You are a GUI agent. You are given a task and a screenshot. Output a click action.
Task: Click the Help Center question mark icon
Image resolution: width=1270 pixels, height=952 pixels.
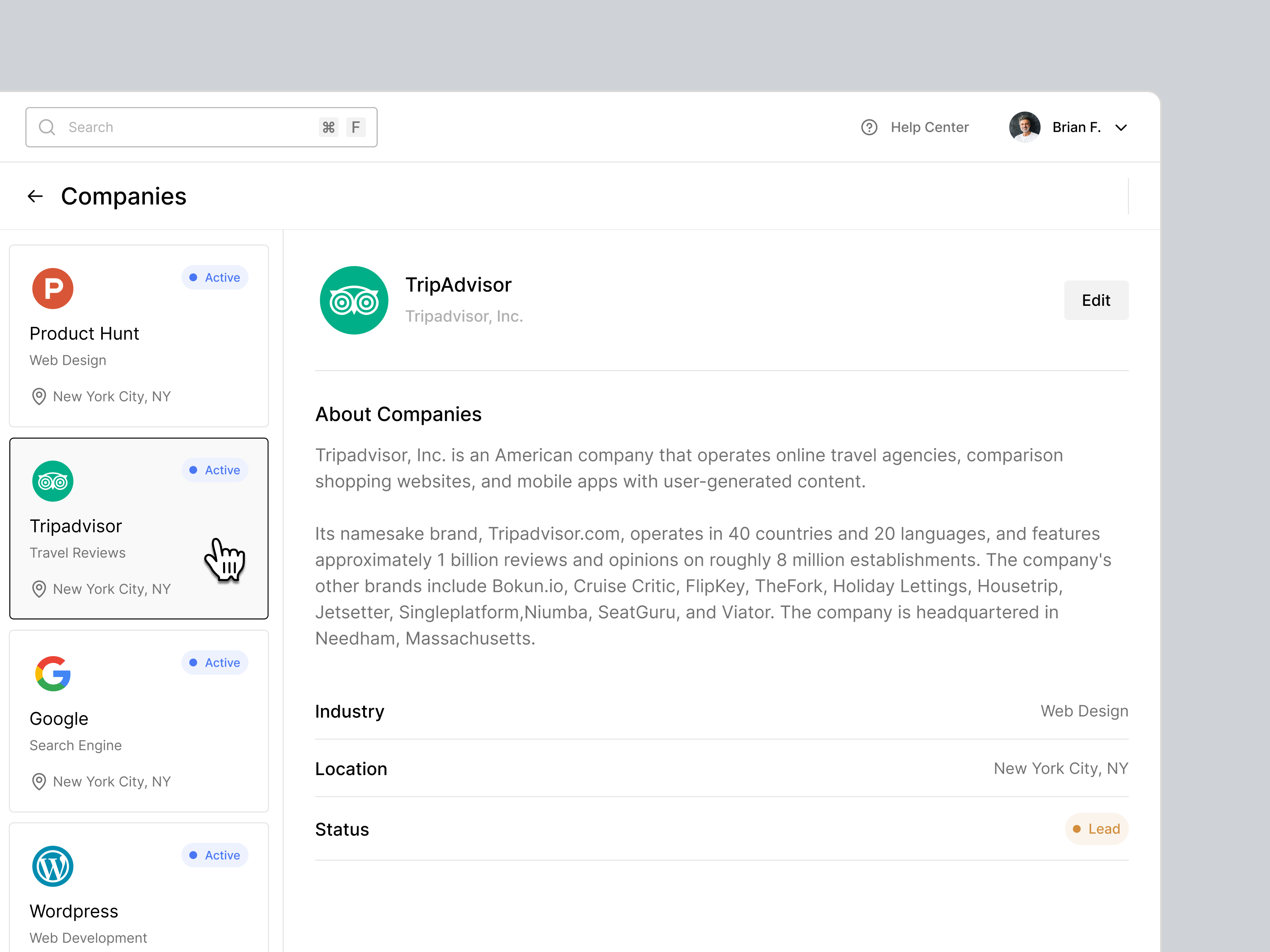[869, 127]
